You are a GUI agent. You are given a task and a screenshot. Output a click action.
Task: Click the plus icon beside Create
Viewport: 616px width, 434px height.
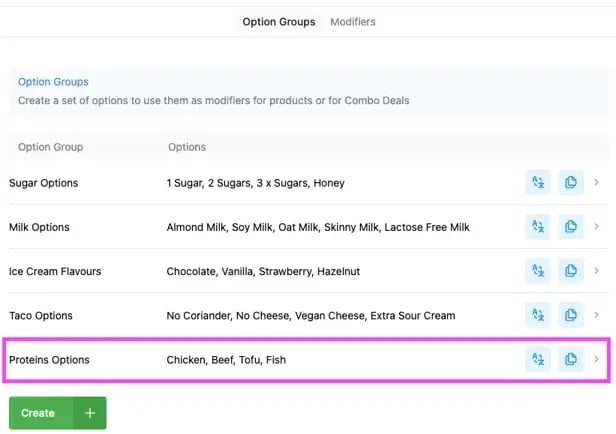pyautogui.click(x=89, y=413)
